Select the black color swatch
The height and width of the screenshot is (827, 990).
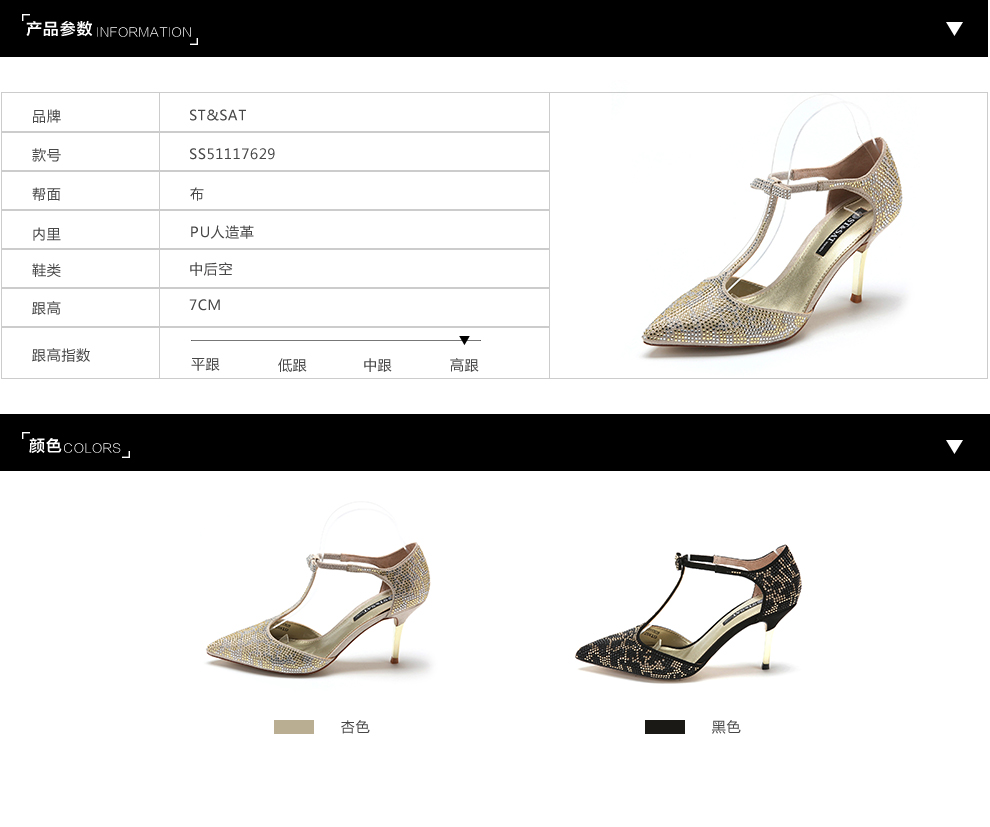pos(665,727)
